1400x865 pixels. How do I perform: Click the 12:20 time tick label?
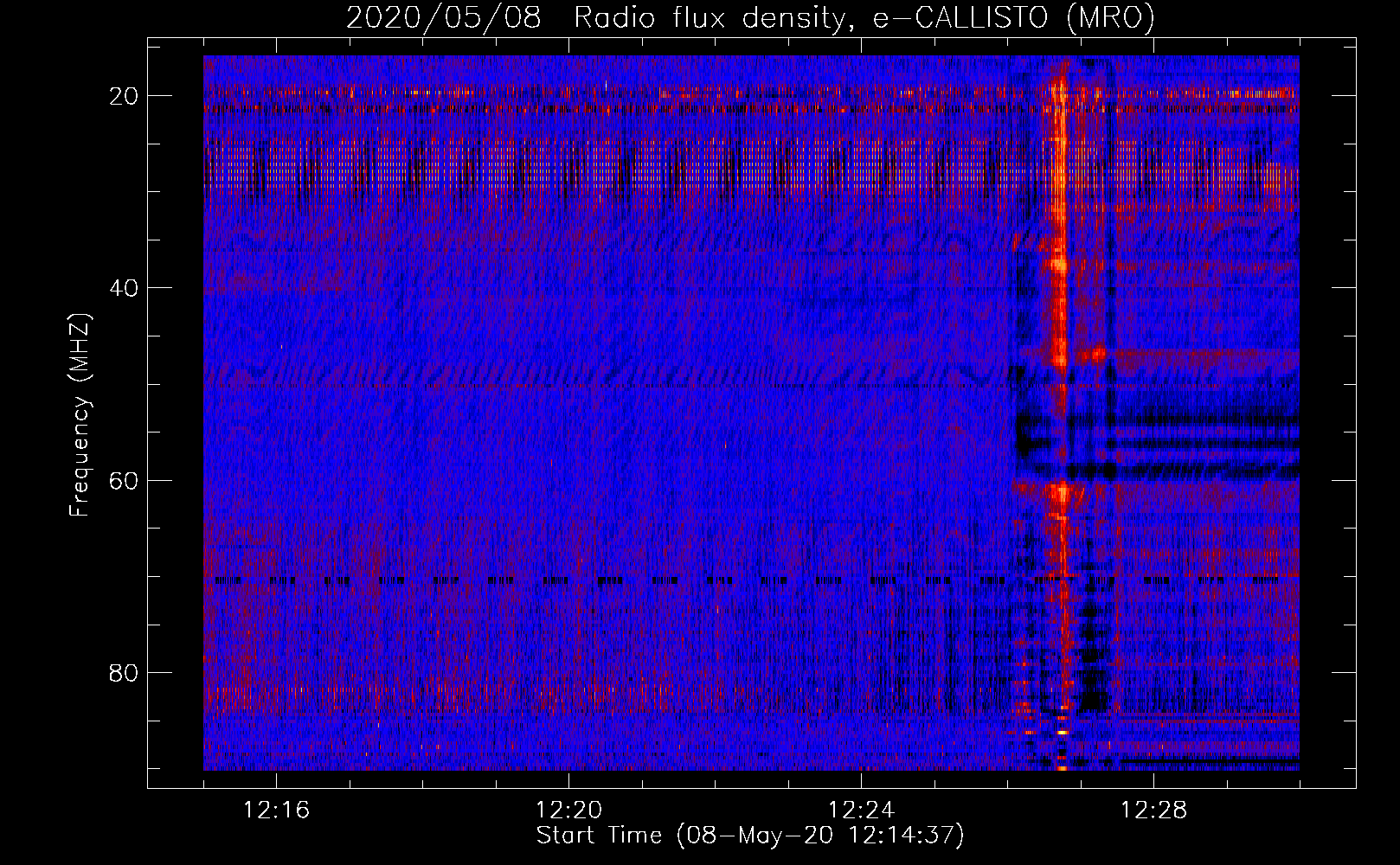(x=568, y=811)
